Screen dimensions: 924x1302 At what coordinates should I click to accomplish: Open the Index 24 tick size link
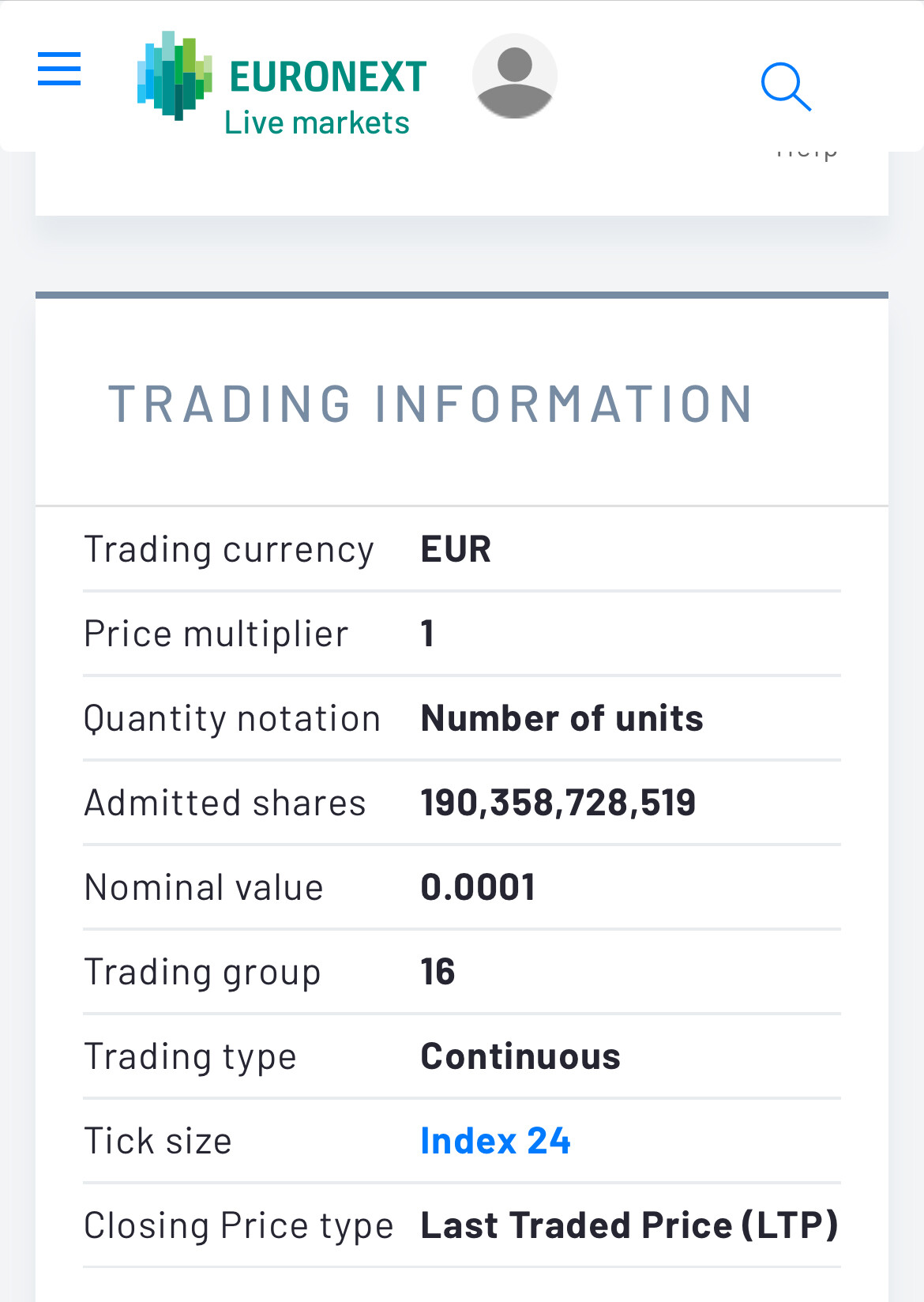(x=495, y=1141)
